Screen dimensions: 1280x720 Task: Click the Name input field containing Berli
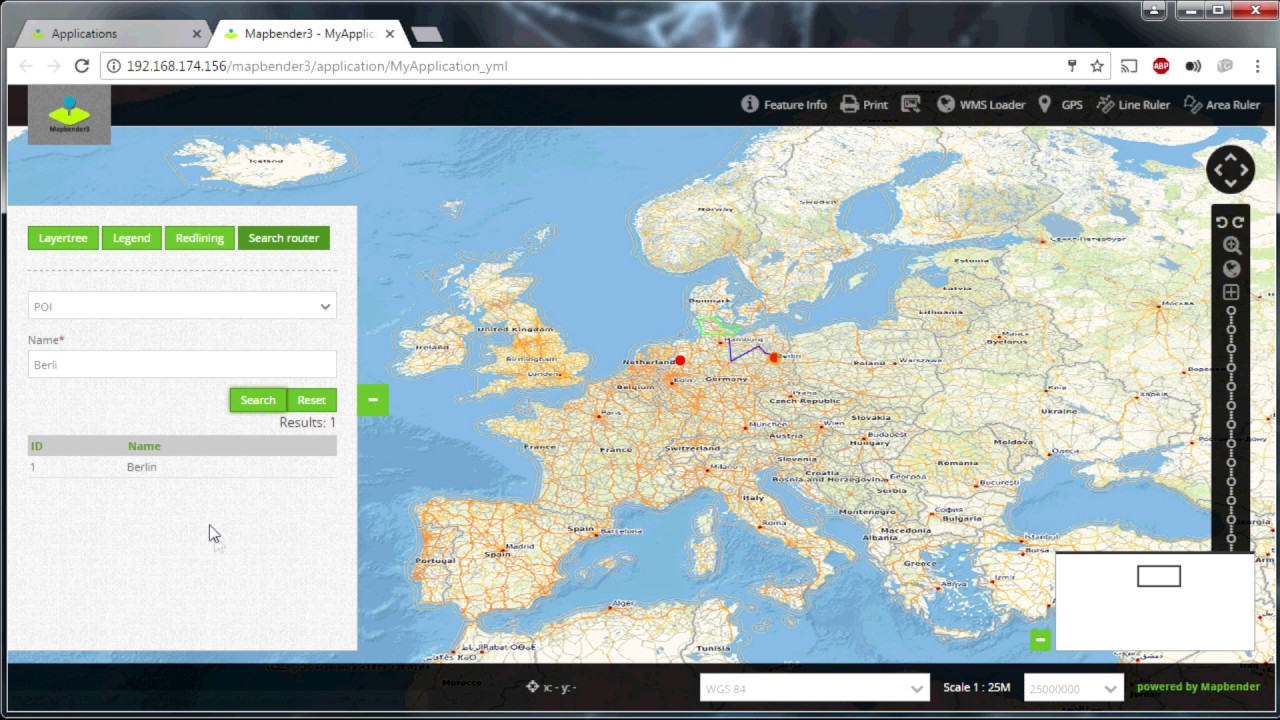(182, 364)
